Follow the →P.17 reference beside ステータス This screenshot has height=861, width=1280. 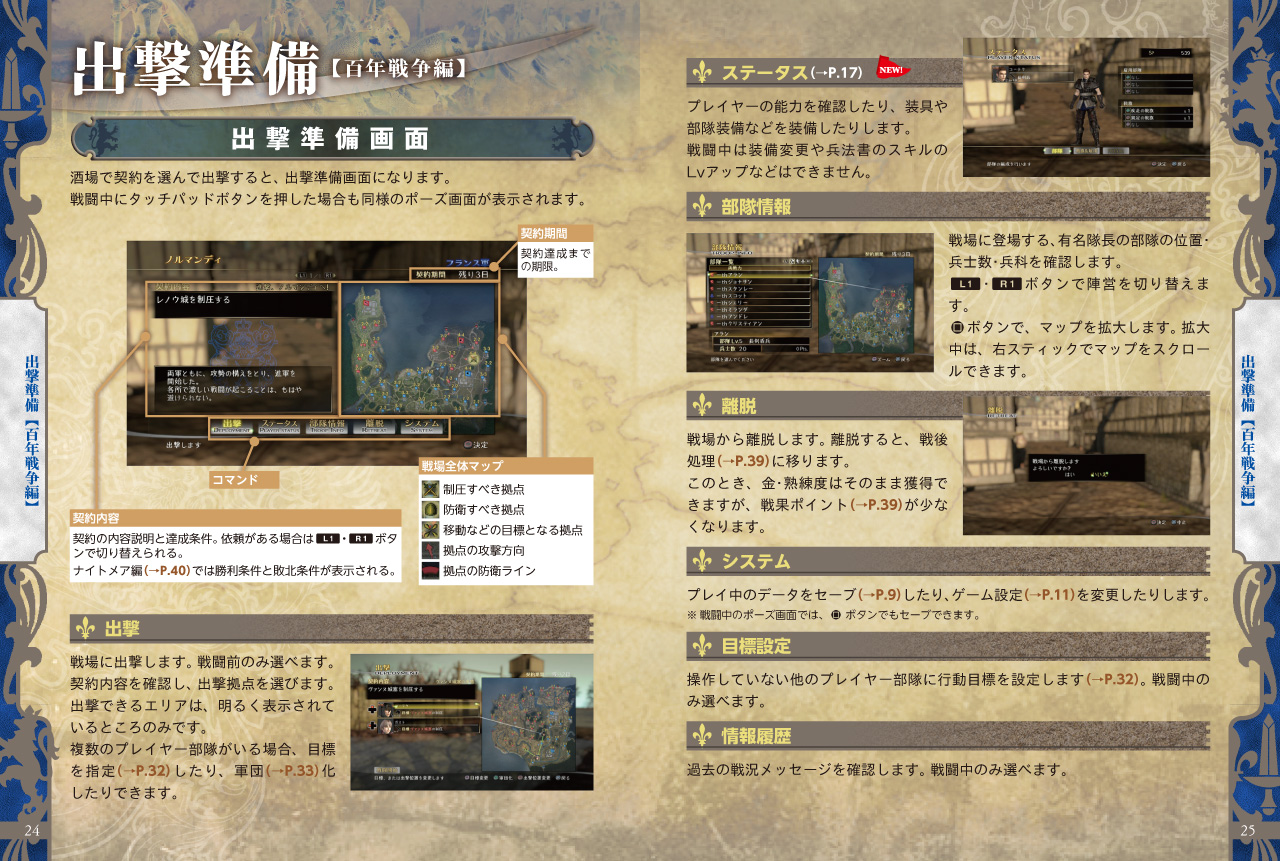pos(837,73)
